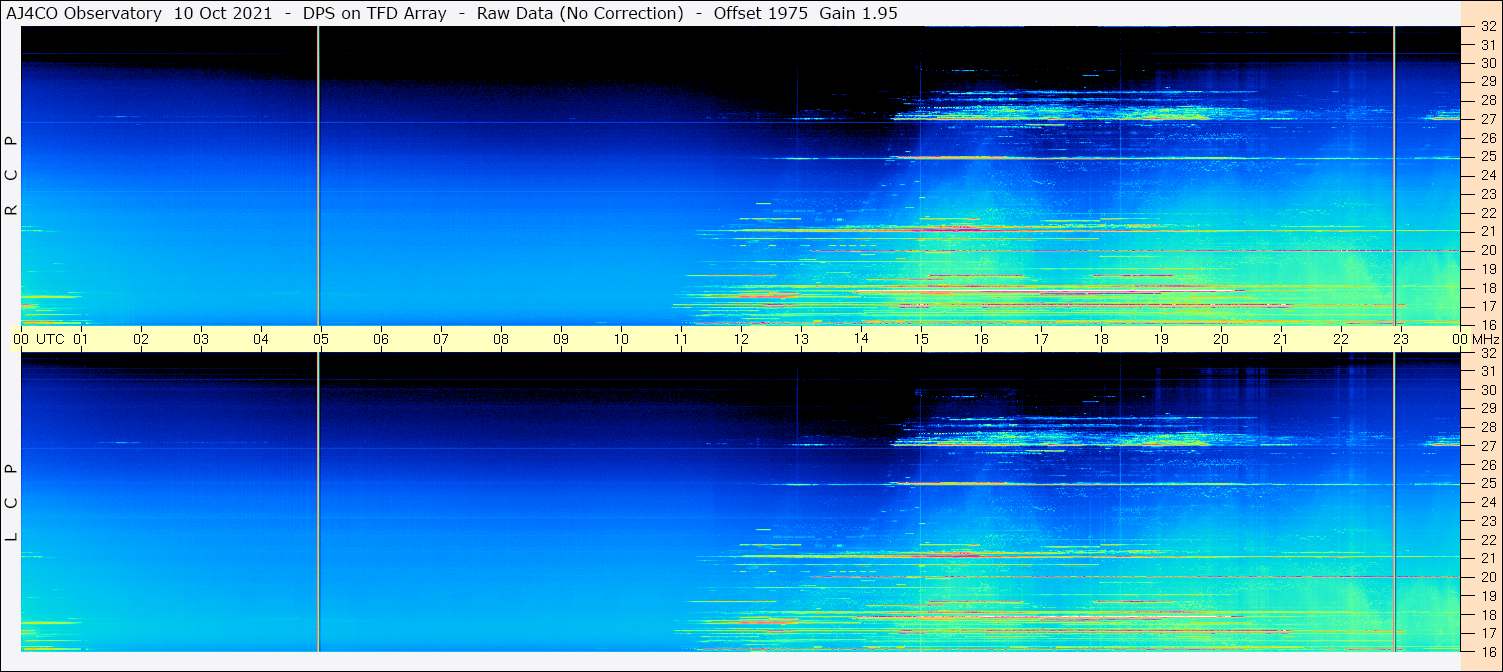Click the yellow marker line near 05 in RCP panel
1503x672 pixels.
click(318, 175)
